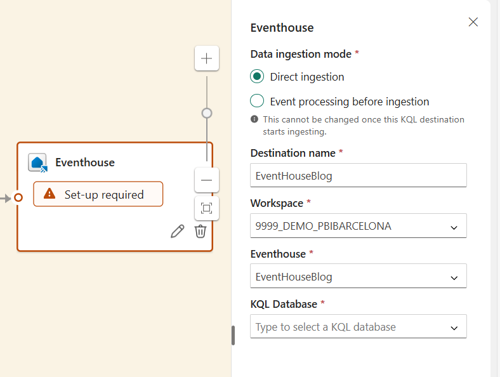Click the KQL Database field label
This screenshot has width=500, height=377.
pos(284,304)
